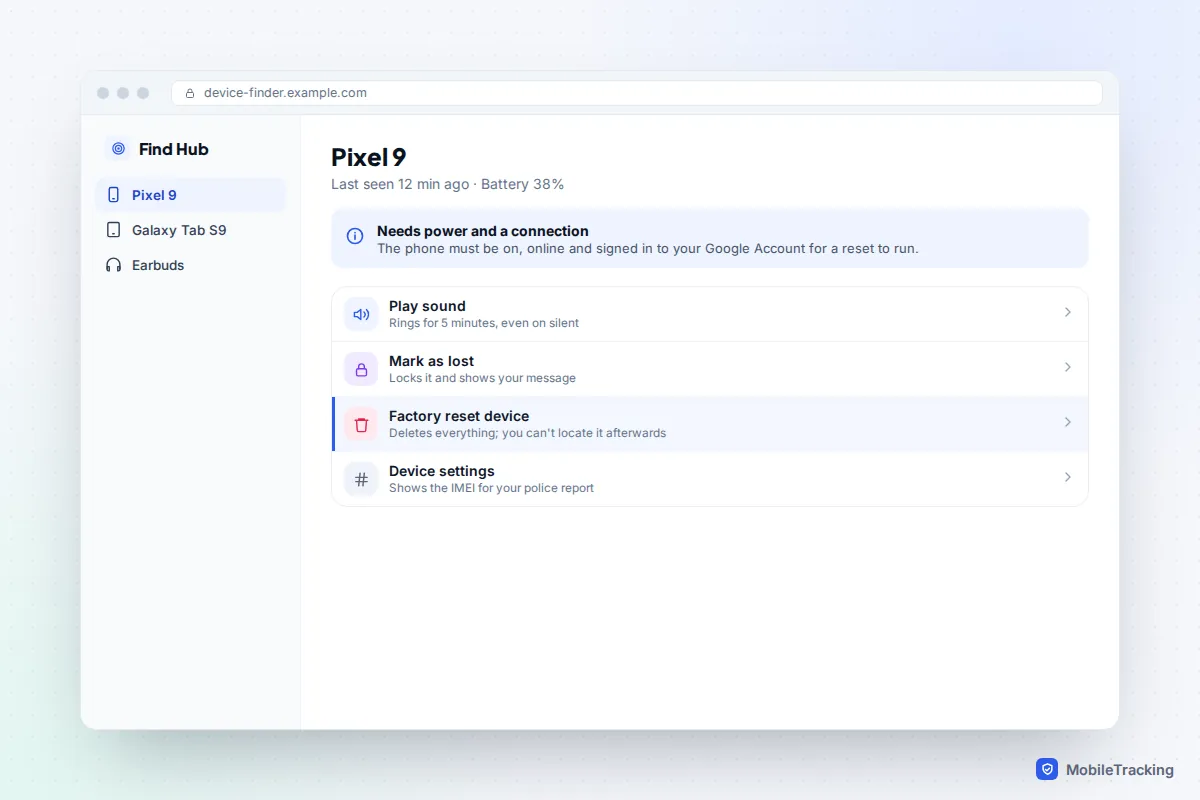1200x800 pixels.
Task: Choose the Play sound action
Action: tap(710, 315)
